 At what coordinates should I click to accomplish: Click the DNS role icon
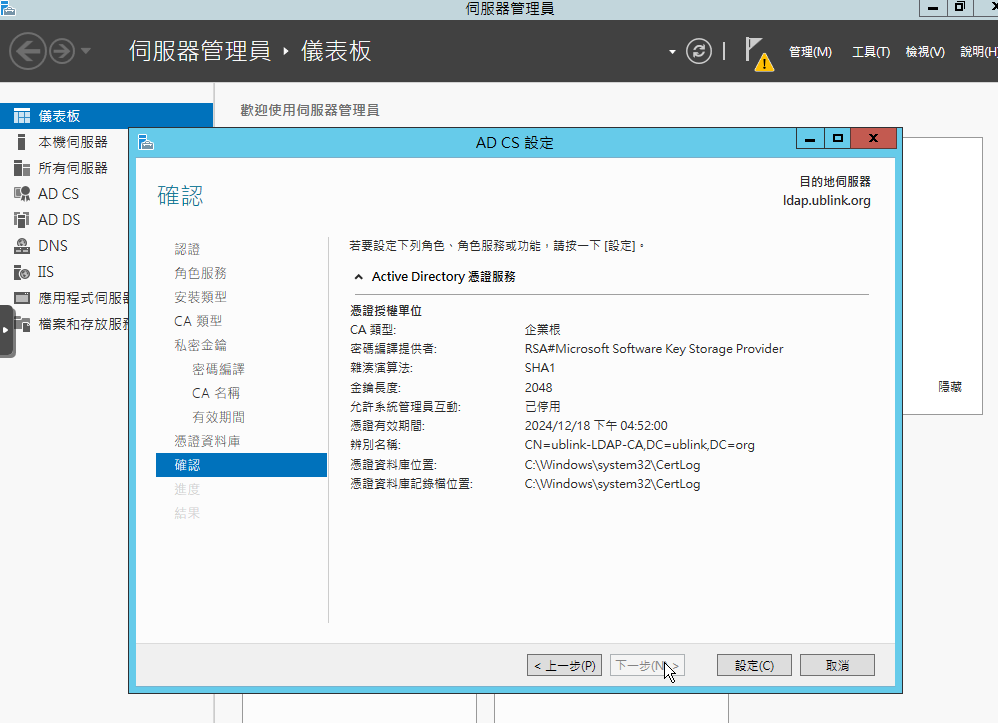pyautogui.click(x=22, y=246)
